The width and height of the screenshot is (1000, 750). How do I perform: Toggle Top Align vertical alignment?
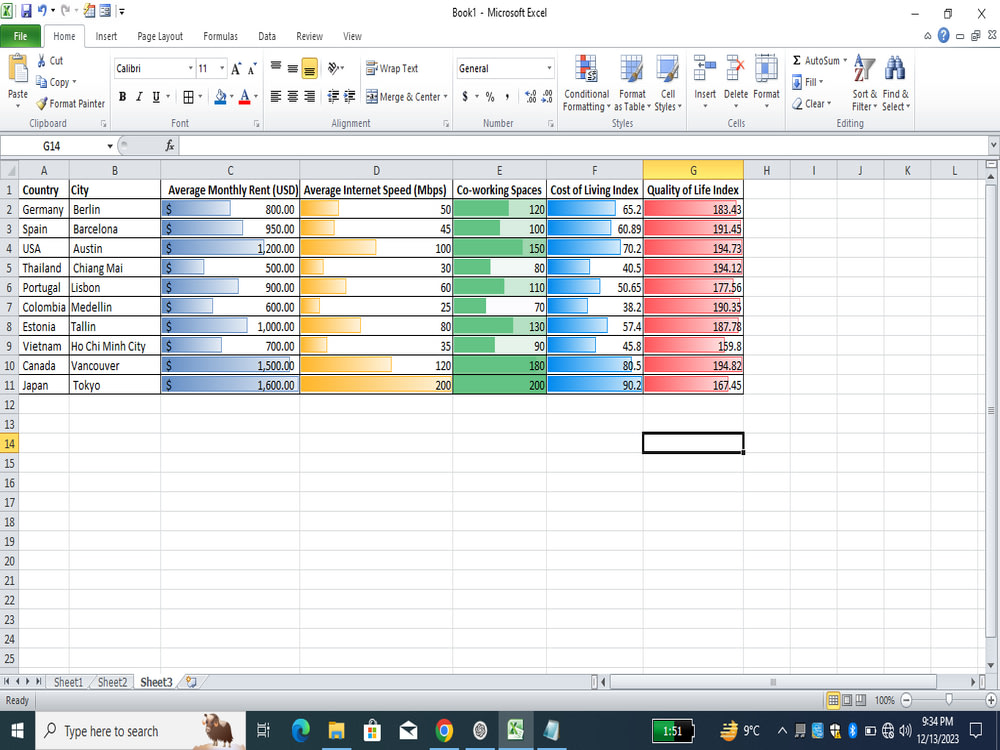(x=276, y=68)
